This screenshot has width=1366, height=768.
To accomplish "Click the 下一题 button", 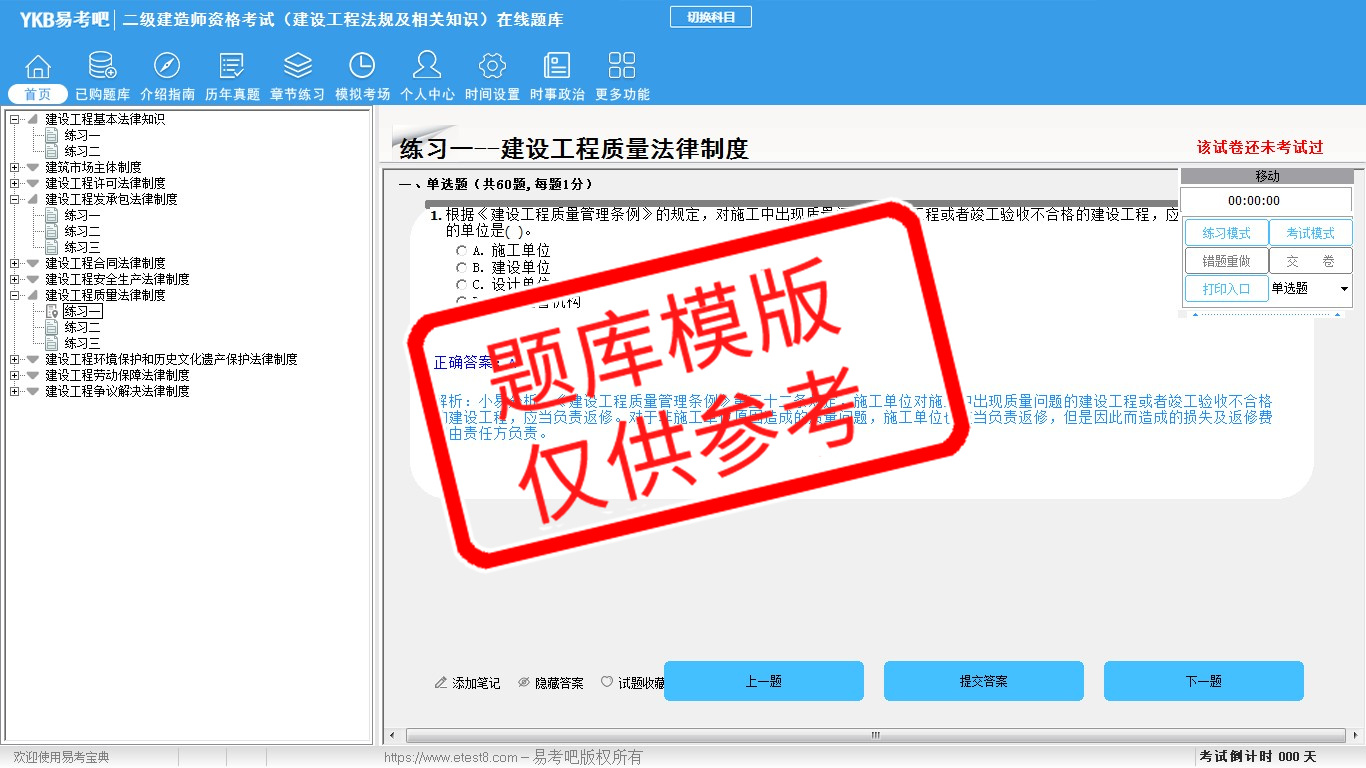I will pyautogui.click(x=1203, y=681).
